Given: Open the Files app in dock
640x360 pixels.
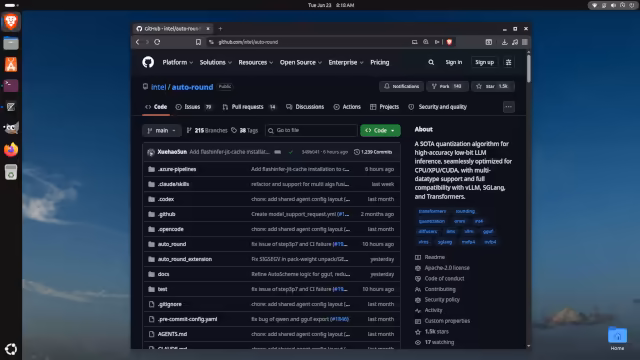Looking at the screenshot, I should tap(11, 43).
